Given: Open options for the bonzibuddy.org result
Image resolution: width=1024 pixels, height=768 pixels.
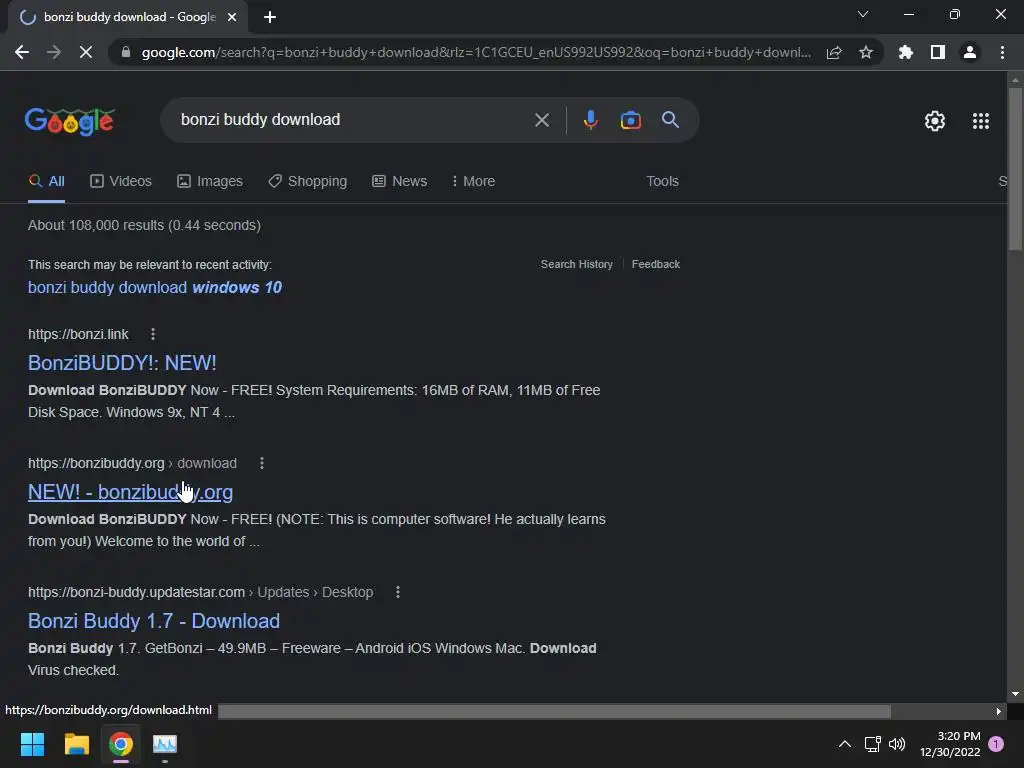Looking at the screenshot, I should [x=262, y=463].
